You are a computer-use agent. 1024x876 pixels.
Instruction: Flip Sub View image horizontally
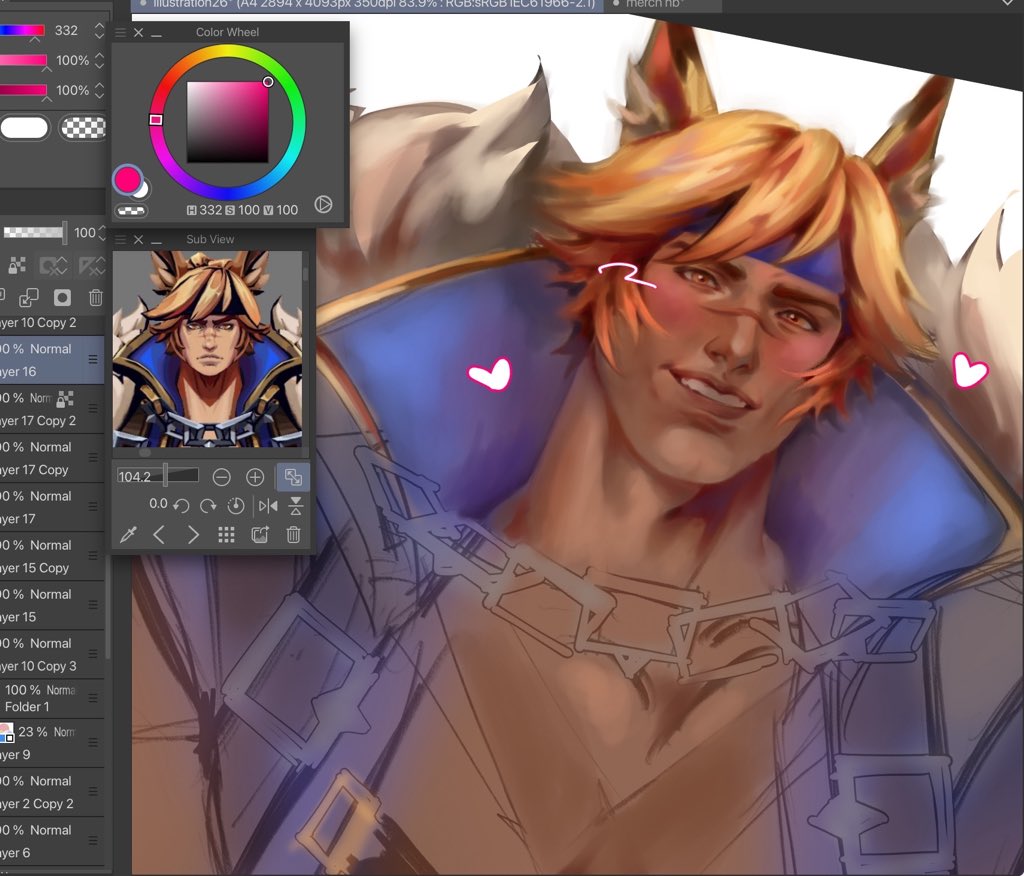click(268, 505)
